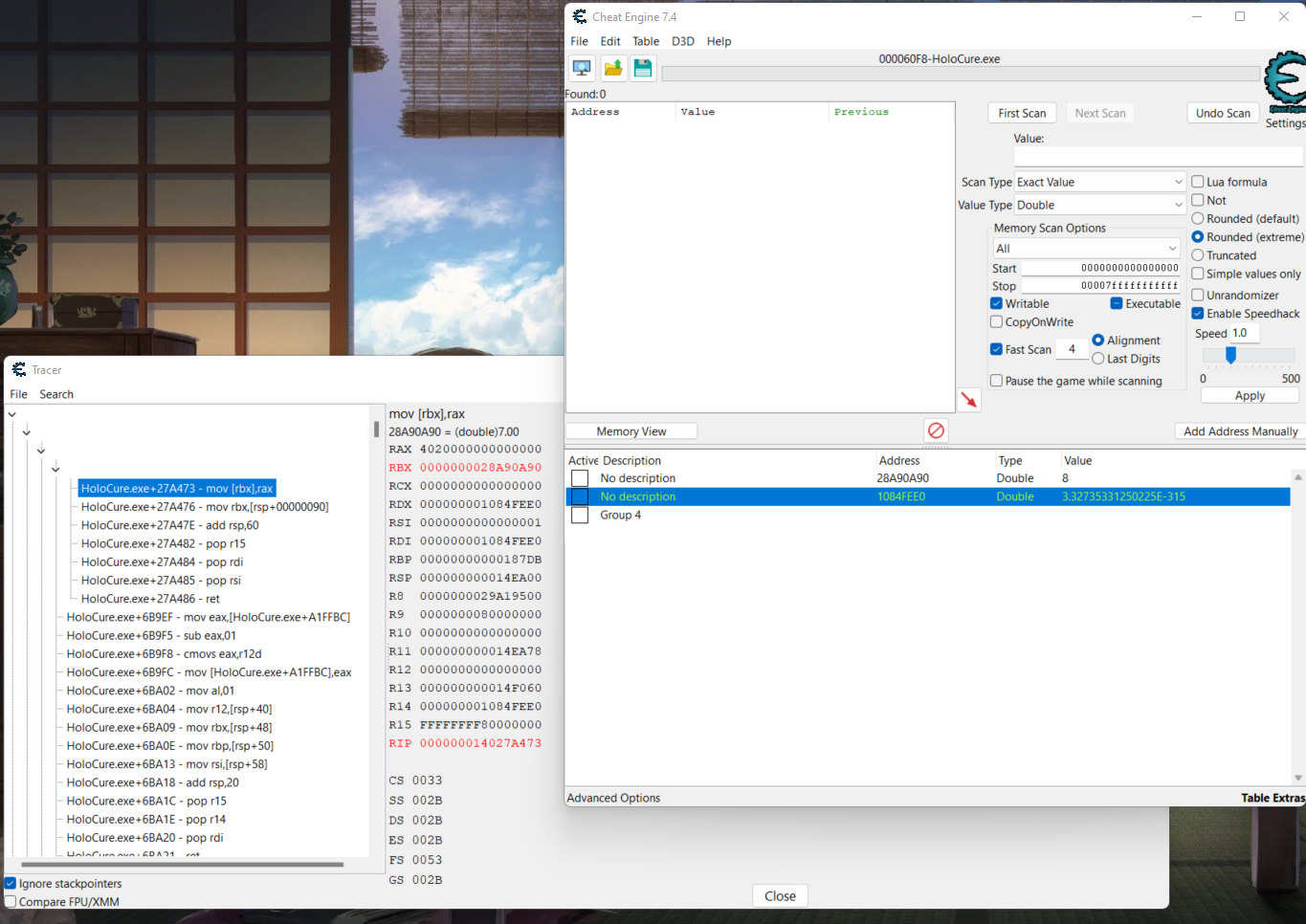The width and height of the screenshot is (1306, 924).
Task: Enable the Lua formula checkbox
Action: point(1197,182)
